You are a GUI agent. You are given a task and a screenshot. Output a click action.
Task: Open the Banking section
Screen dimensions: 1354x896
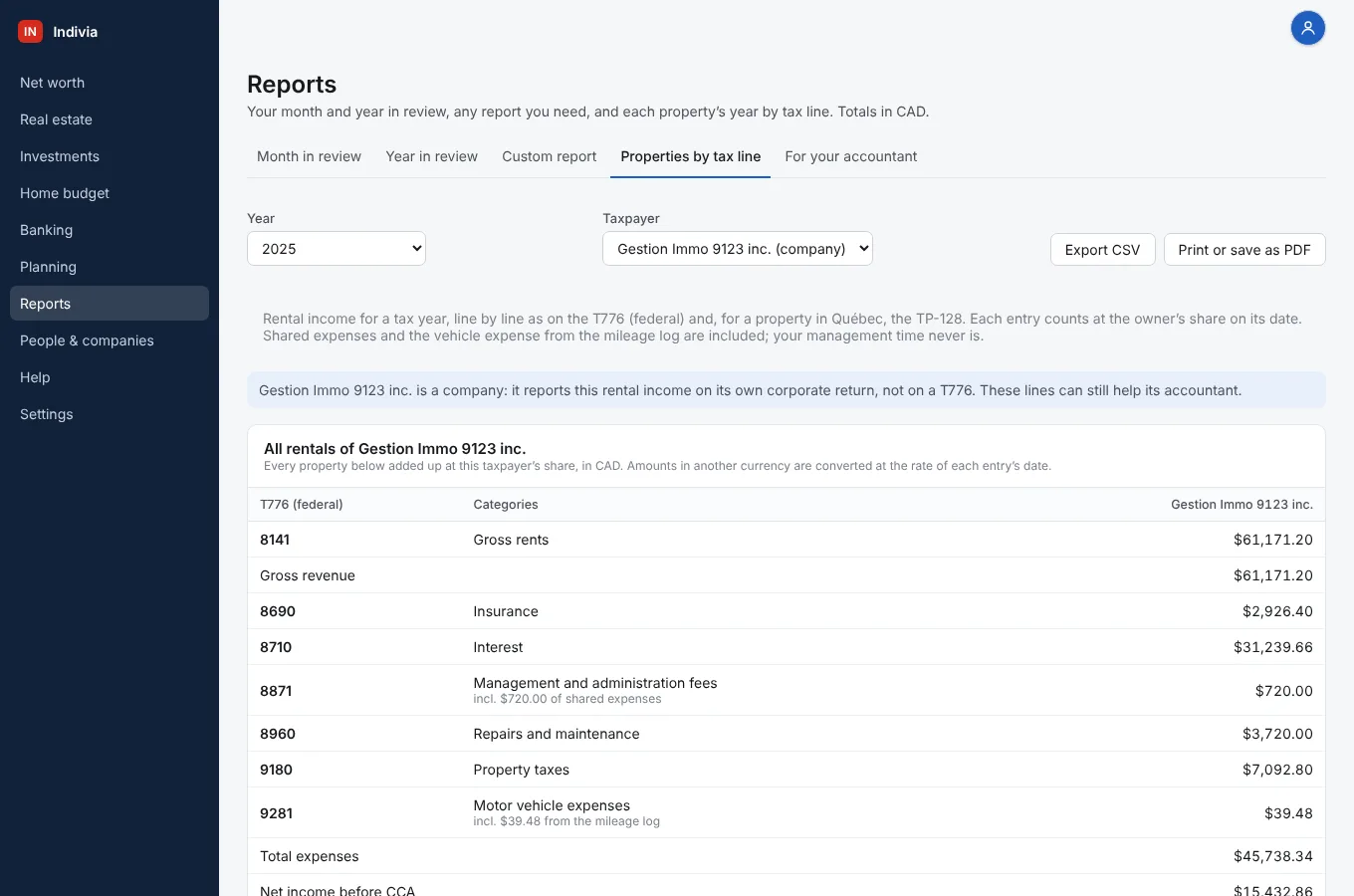[x=110, y=230]
